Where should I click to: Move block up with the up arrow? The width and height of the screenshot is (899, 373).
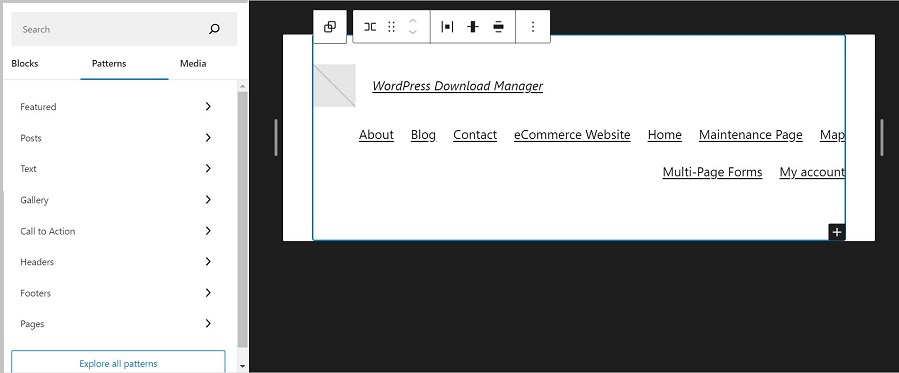pyautogui.click(x=412, y=21)
